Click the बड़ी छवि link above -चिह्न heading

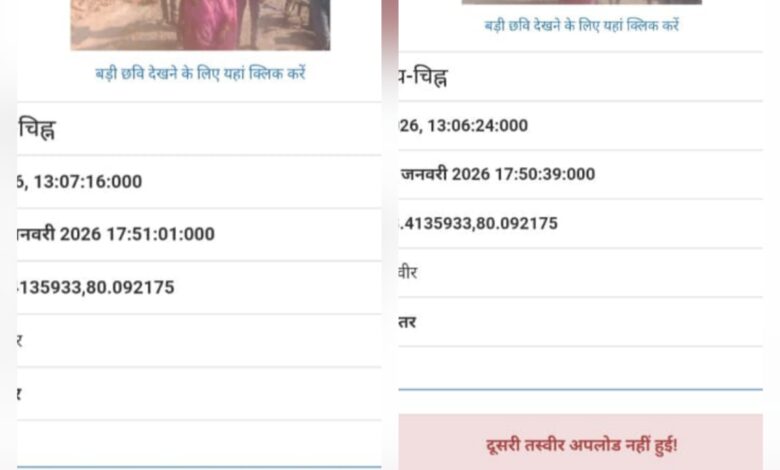(x=582, y=25)
